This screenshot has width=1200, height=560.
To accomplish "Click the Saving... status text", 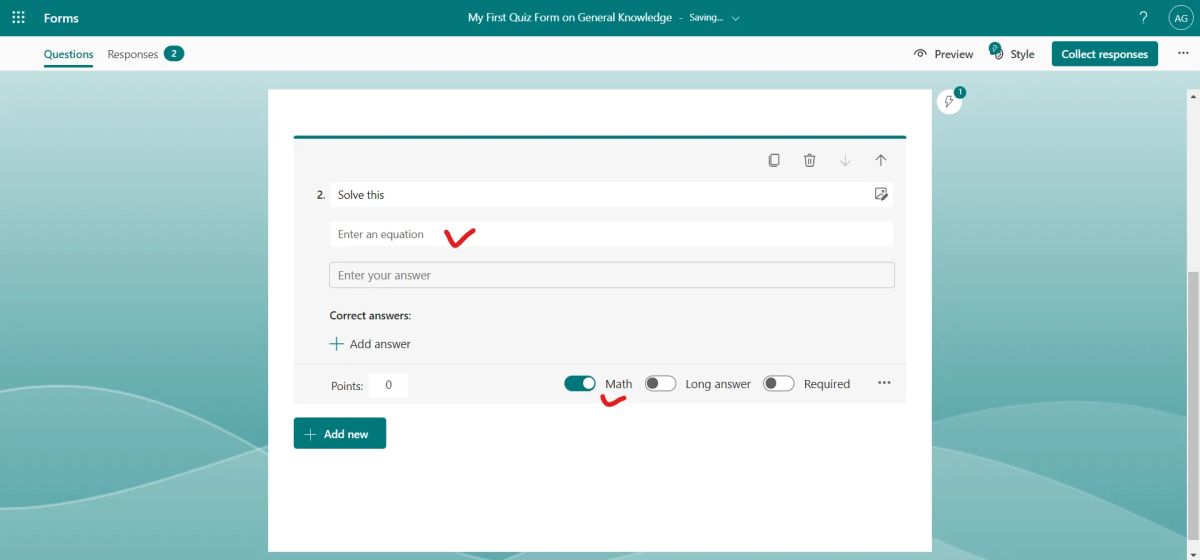I will pos(706,18).
